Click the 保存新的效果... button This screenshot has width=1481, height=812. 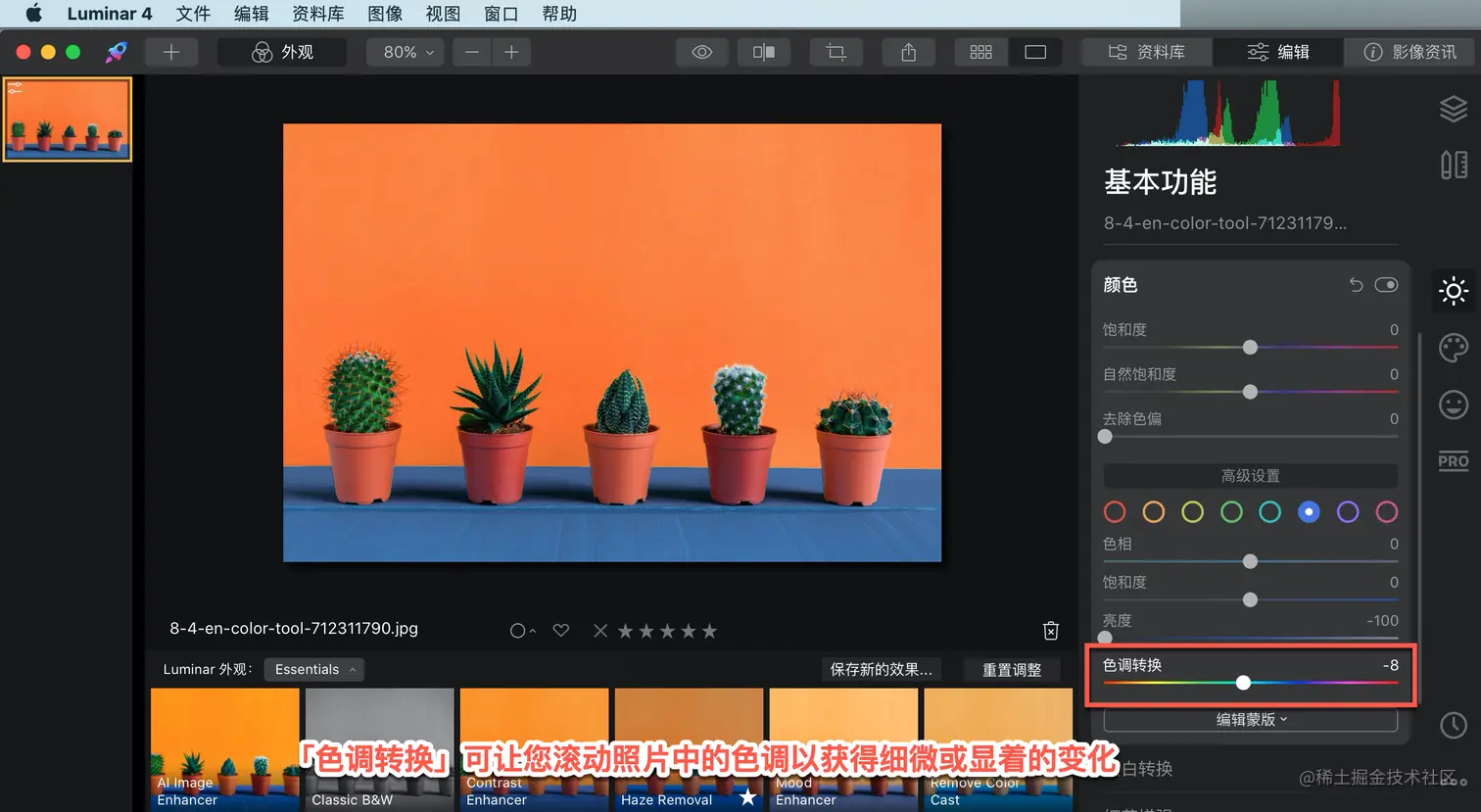(882, 669)
